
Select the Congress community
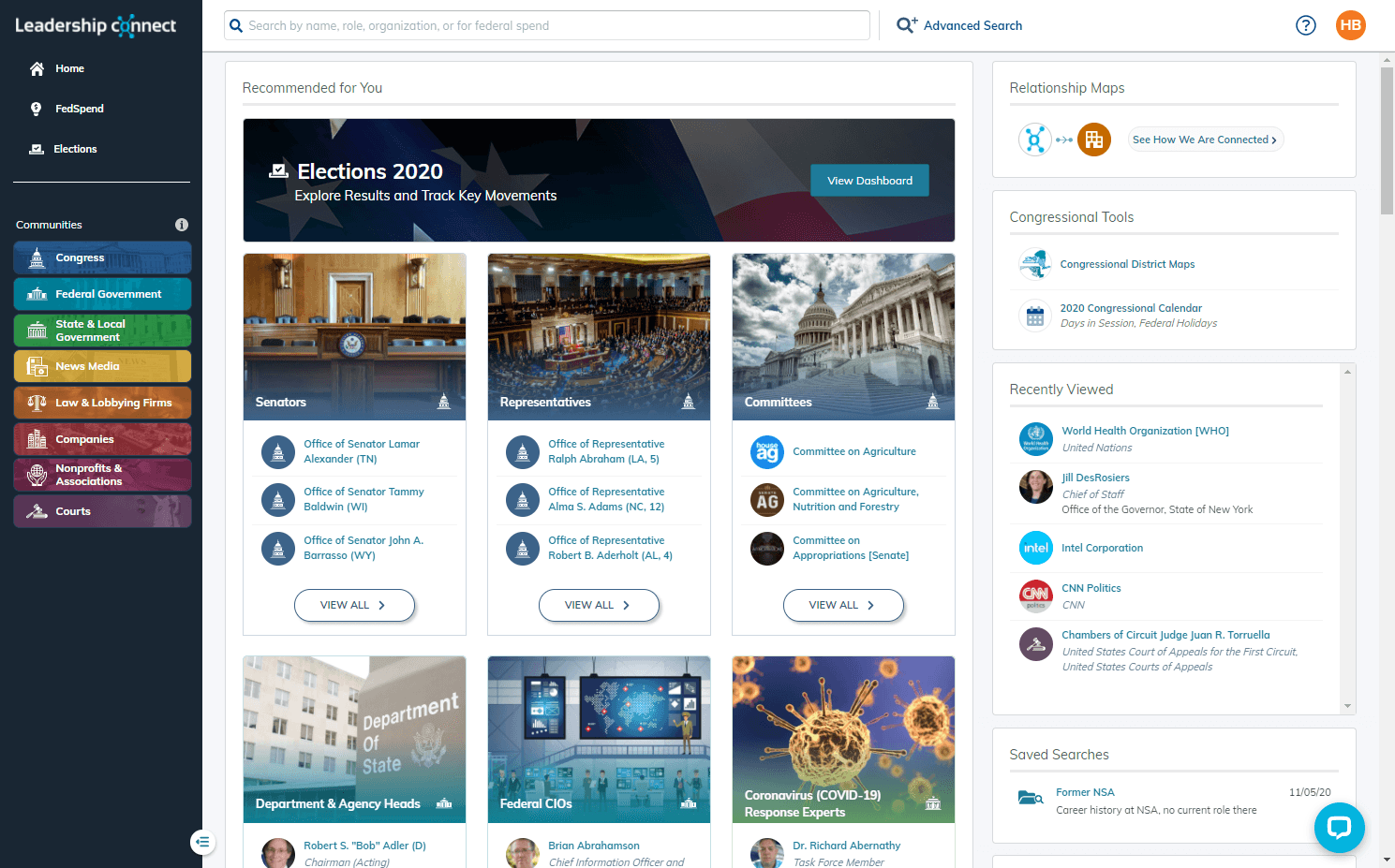(x=103, y=257)
